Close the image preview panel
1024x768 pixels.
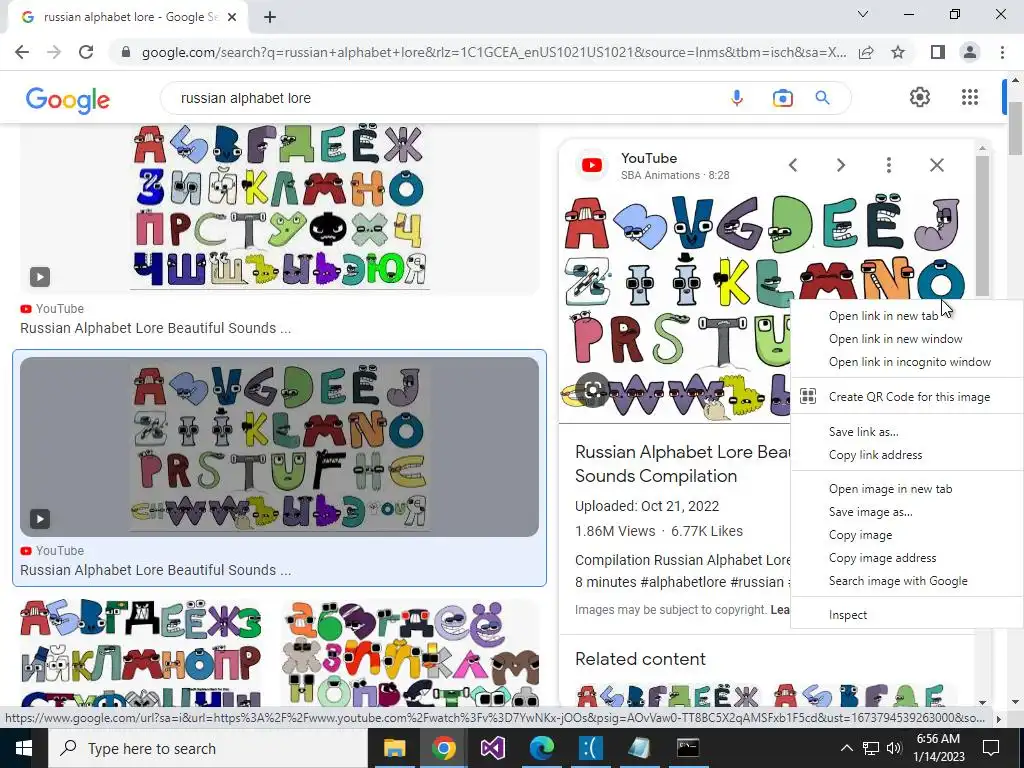[936, 165]
